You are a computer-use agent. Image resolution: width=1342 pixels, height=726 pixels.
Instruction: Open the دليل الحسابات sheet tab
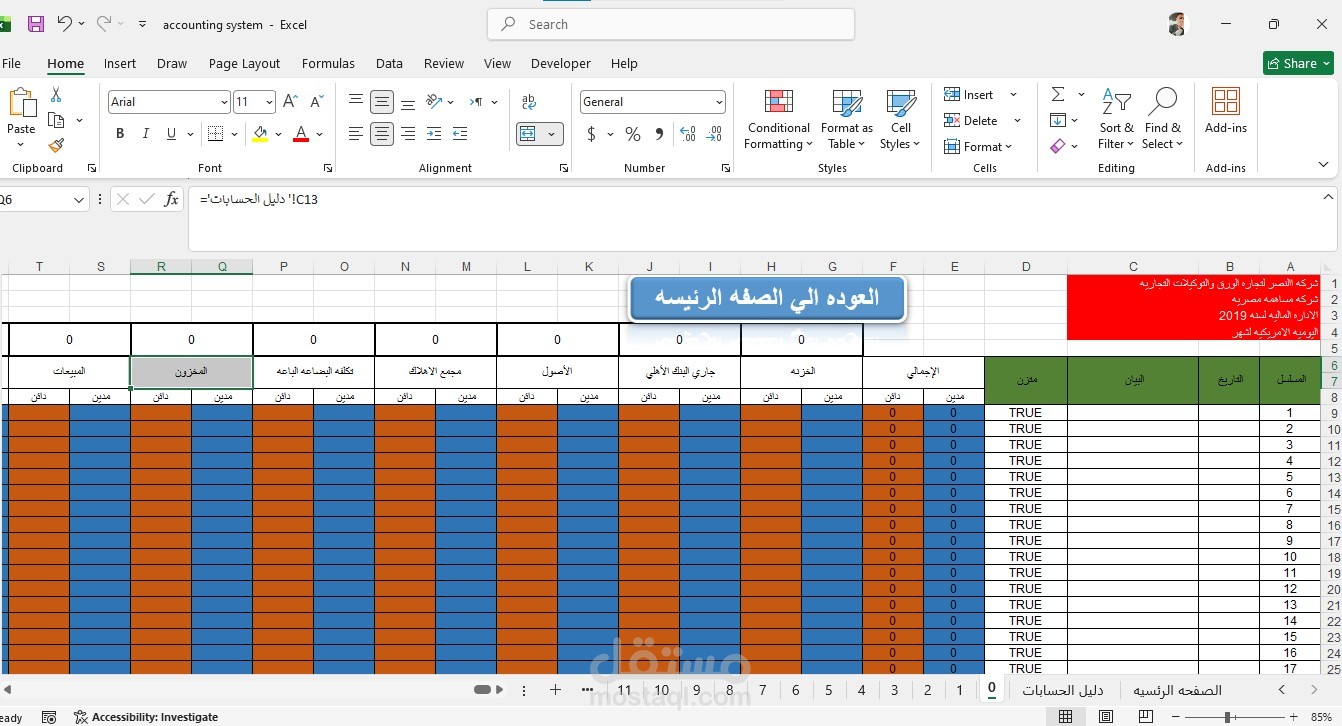click(x=1062, y=690)
